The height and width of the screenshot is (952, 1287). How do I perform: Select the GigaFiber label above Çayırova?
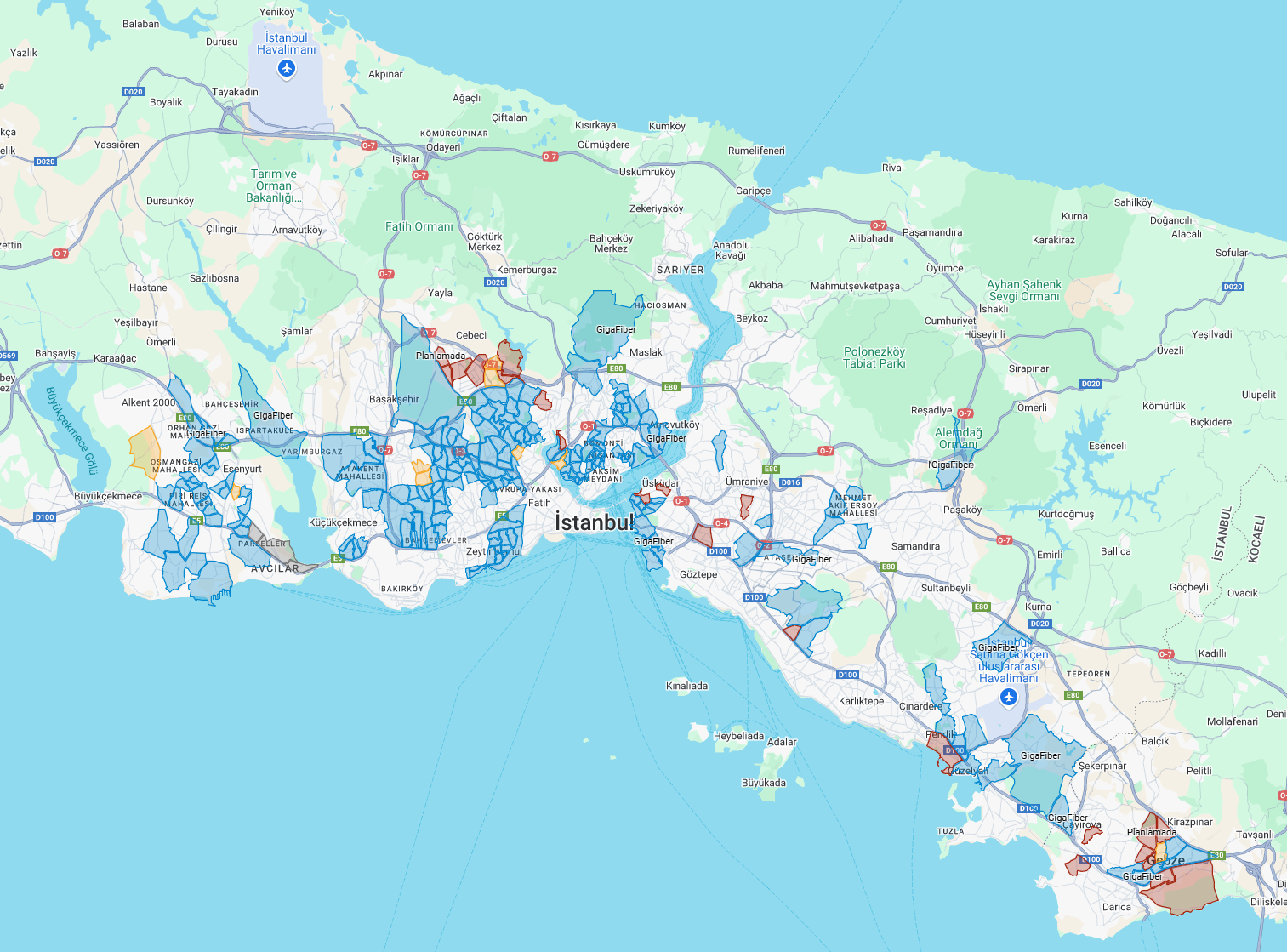(x=1068, y=818)
